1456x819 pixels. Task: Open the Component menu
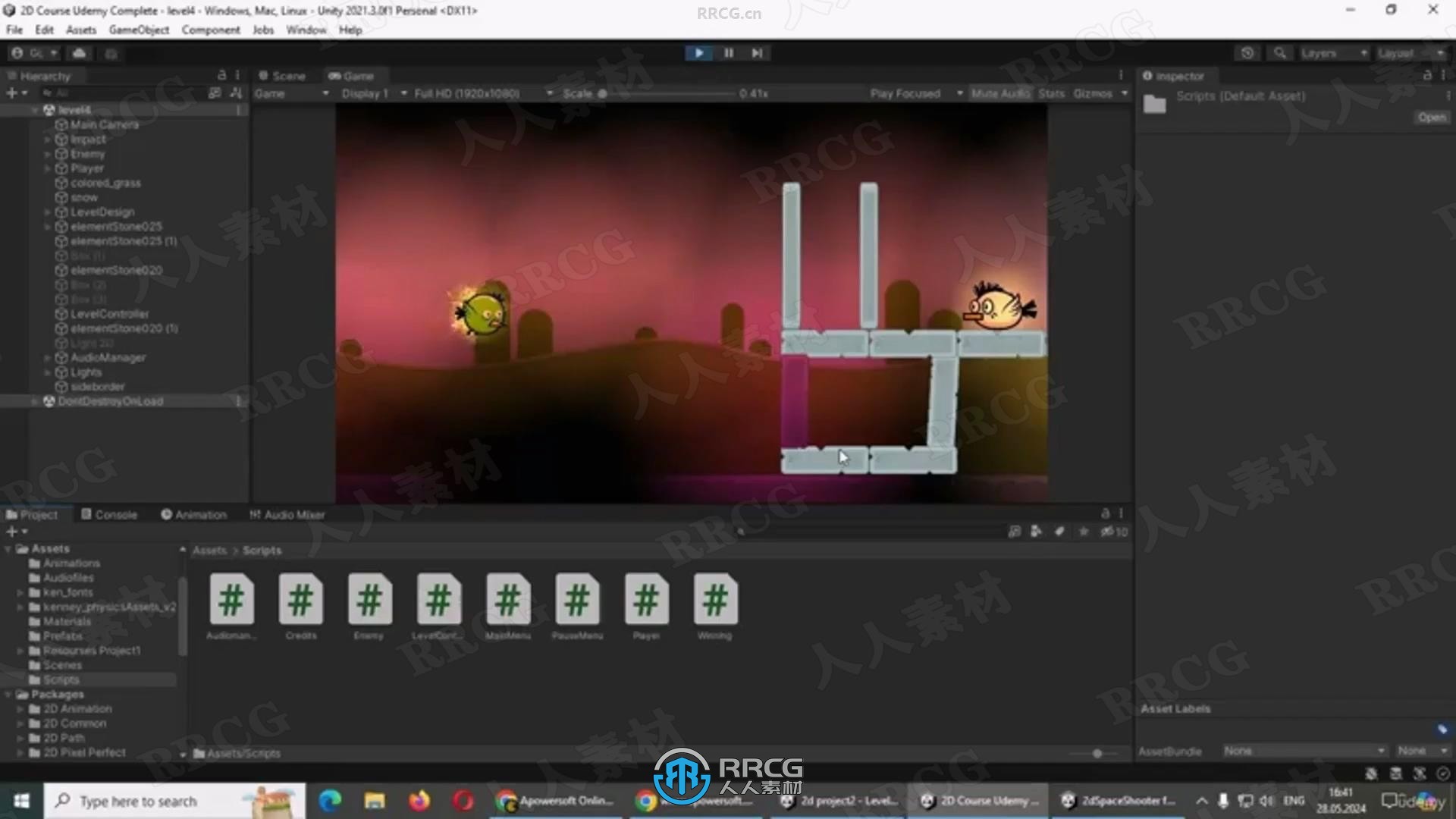point(211,30)
